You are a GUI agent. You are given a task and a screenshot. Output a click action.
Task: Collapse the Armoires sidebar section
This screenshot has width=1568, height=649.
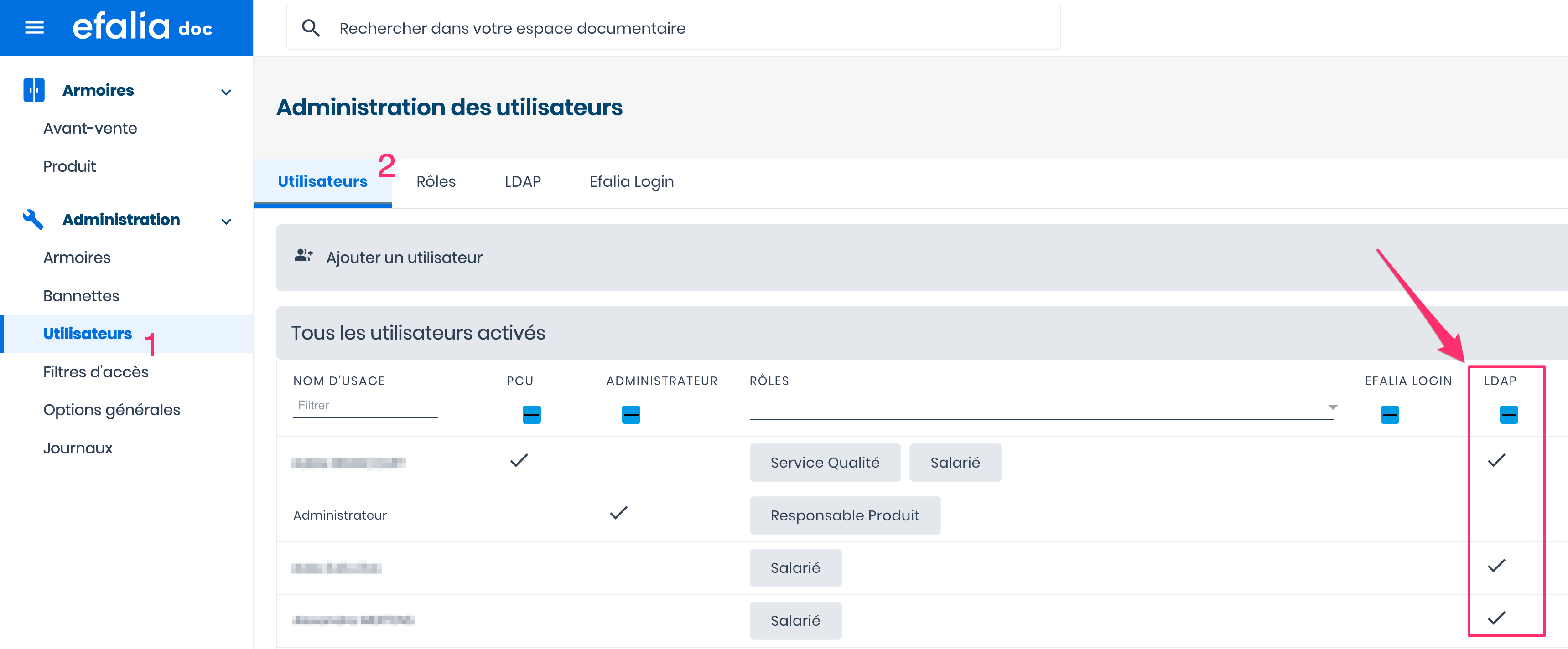click(226, 93)
